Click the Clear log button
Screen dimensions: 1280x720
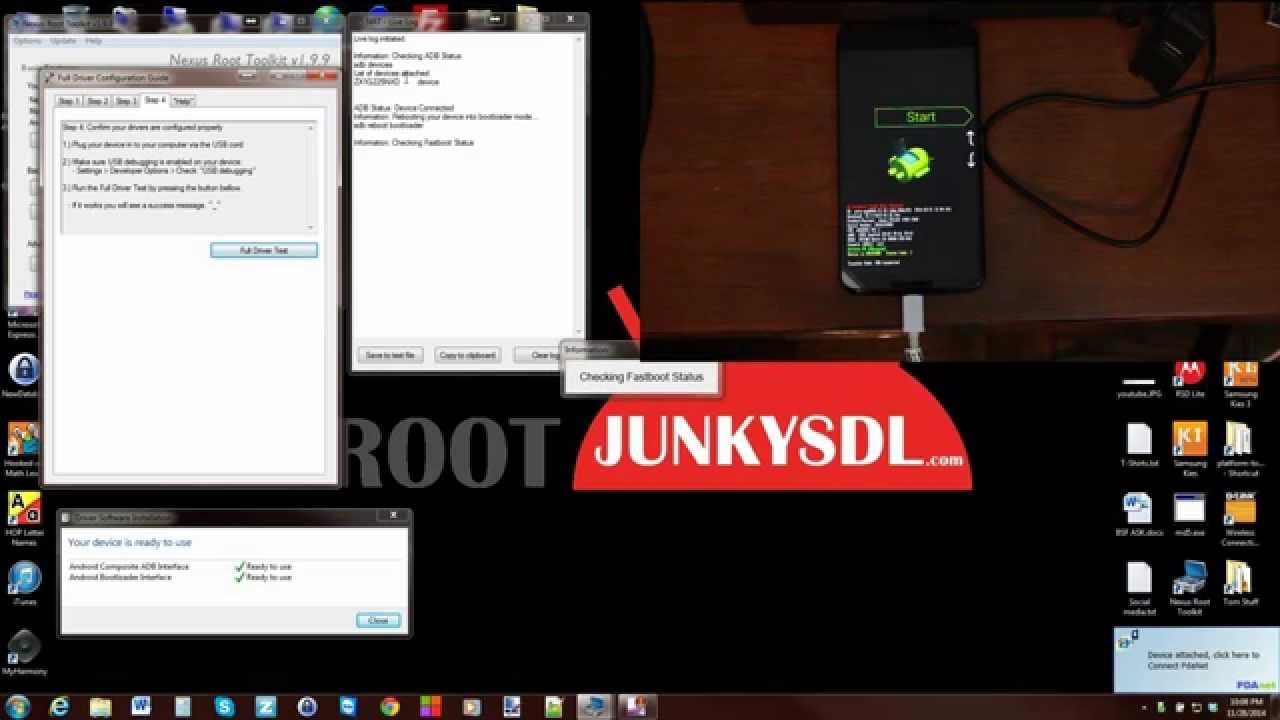pos(540,355)
